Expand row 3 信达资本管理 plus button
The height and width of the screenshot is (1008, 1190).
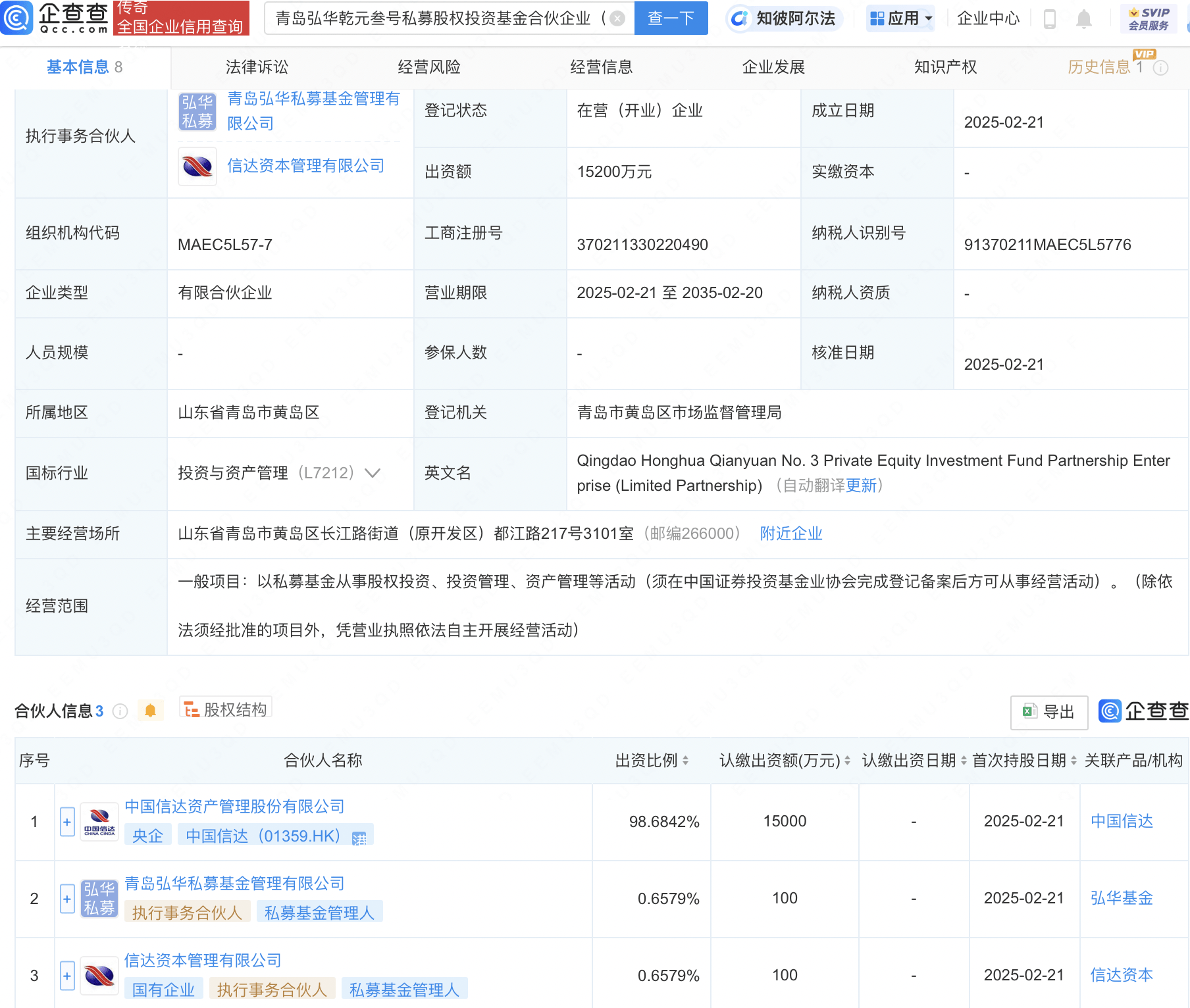[67, 976]
